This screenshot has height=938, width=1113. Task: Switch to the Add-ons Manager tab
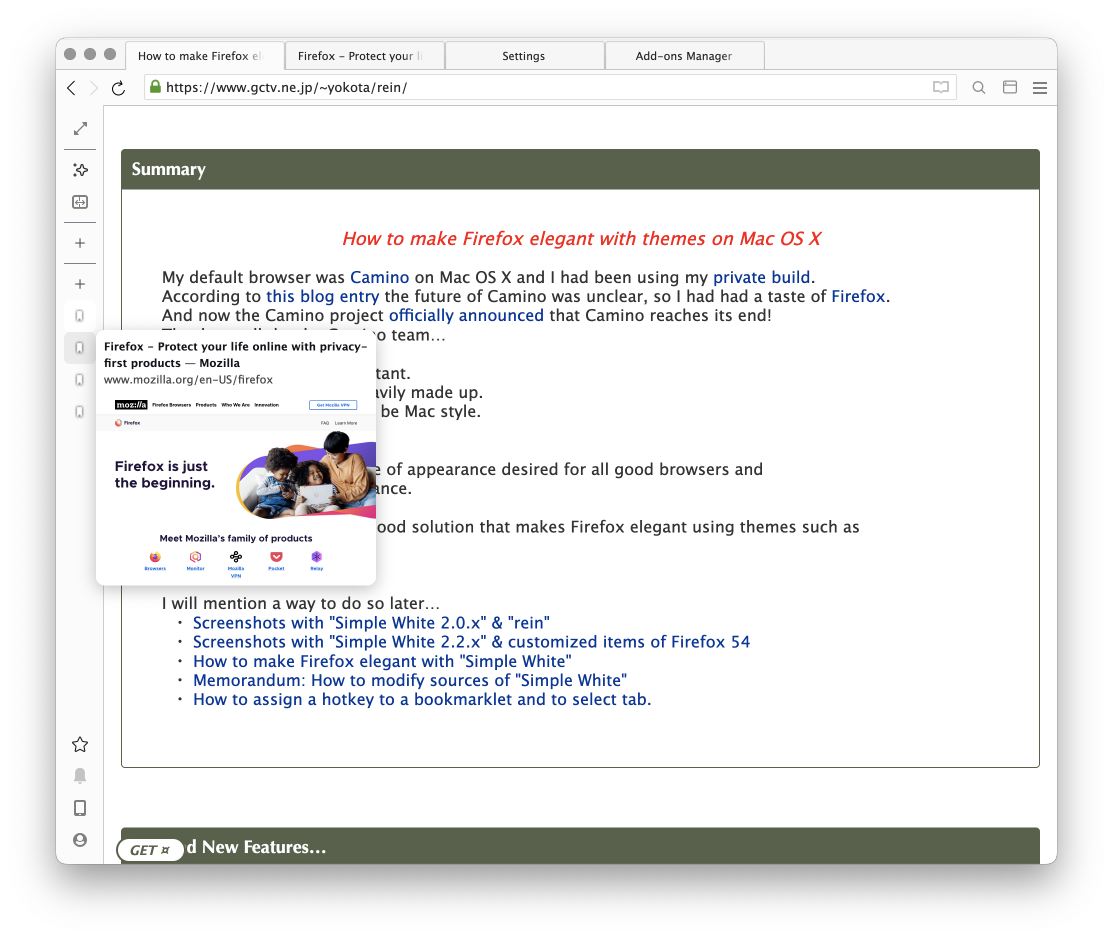(684, 56)
